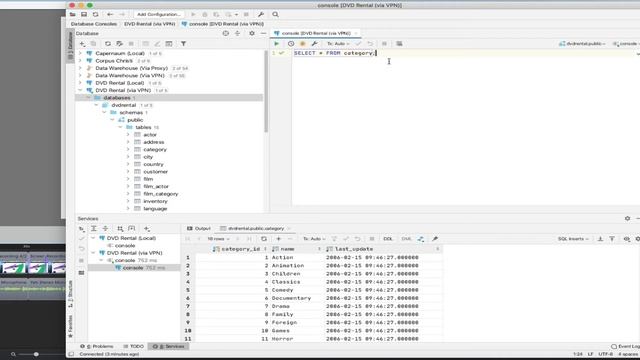This screenshot has width=640, height=360.
Task: Hide the Database panel with minus icon
Action: [263, 33]
